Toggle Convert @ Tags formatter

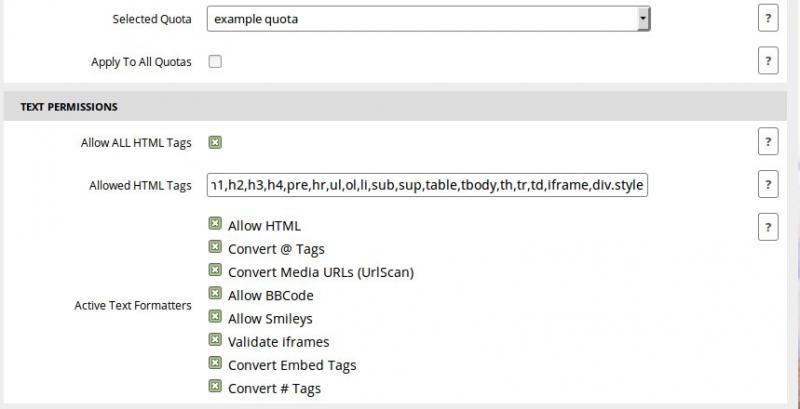(215, 248)
